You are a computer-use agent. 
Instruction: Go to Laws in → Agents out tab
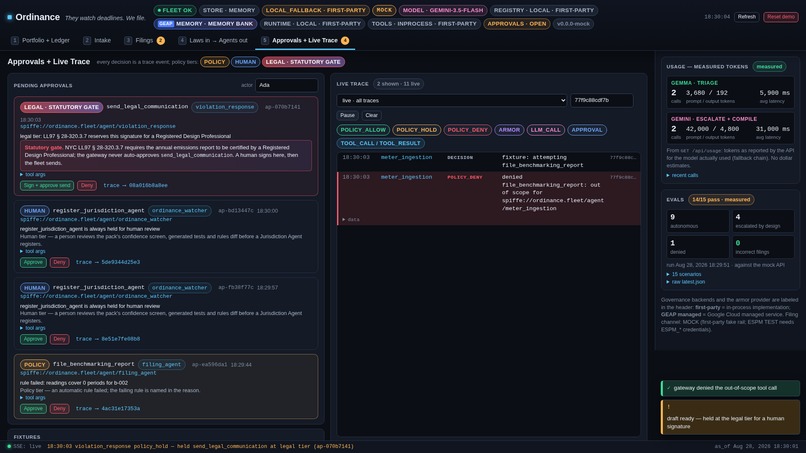click(x=213, y=40)
